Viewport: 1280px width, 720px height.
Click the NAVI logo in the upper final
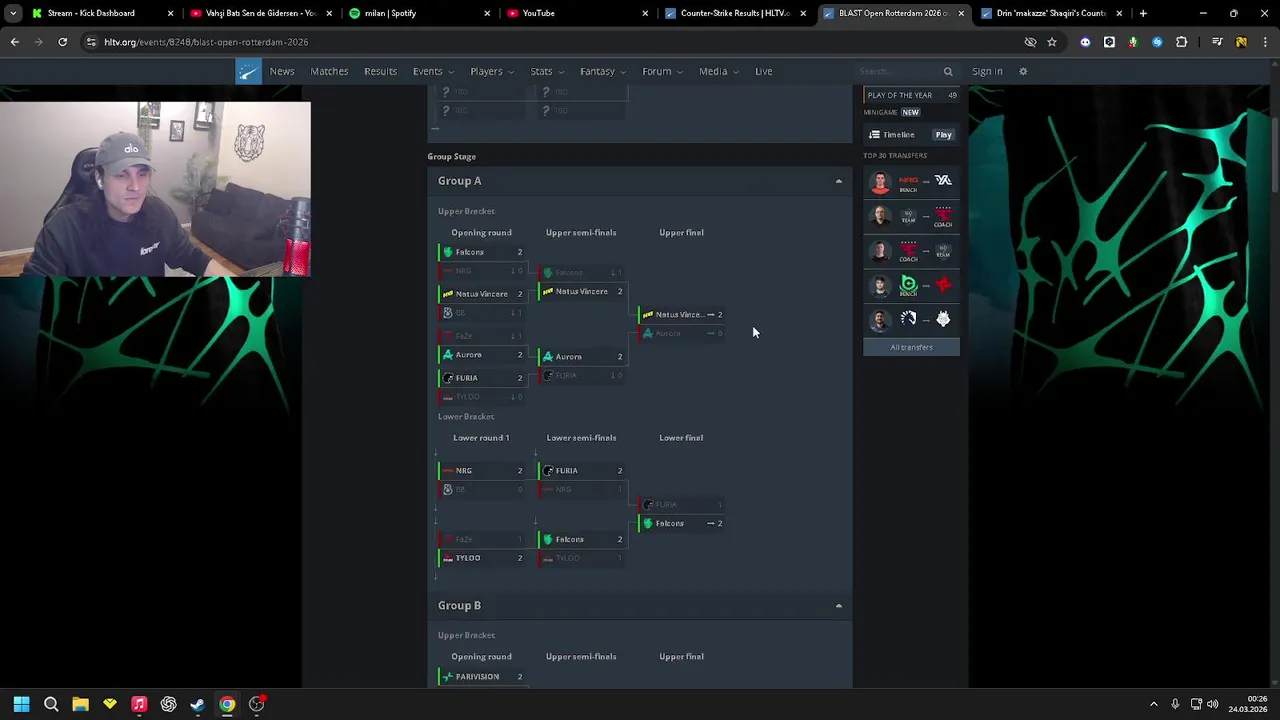click(x=648, y=315)
